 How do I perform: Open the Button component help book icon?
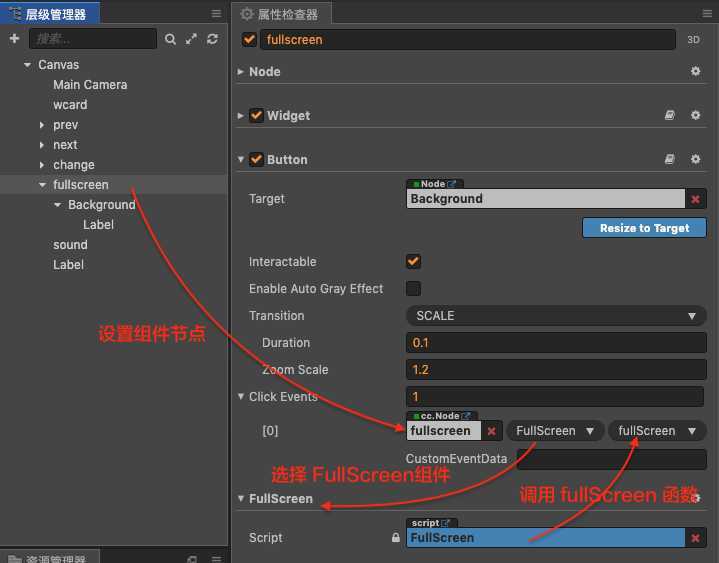tap(670, 159)
